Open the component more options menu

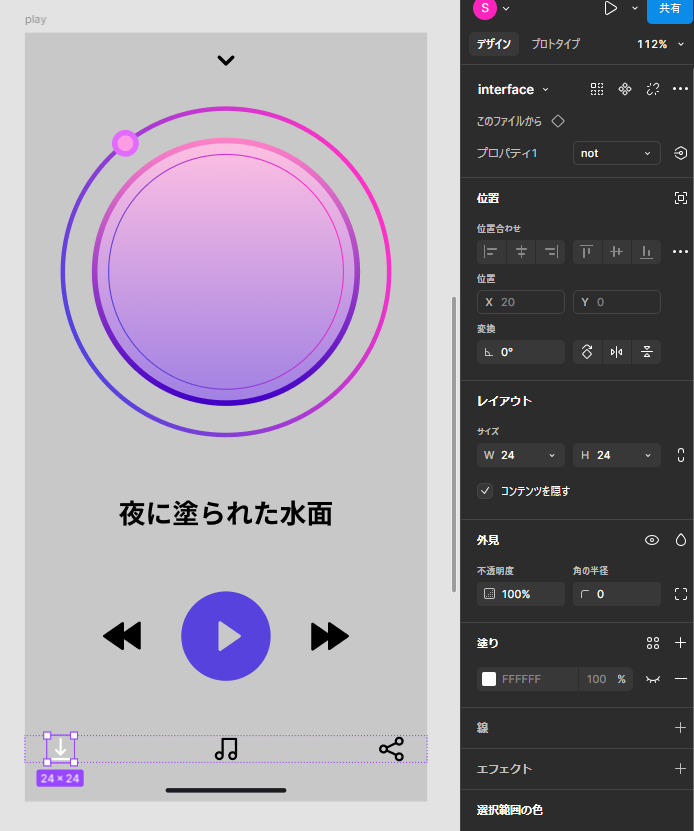click(x=680, y=89)
